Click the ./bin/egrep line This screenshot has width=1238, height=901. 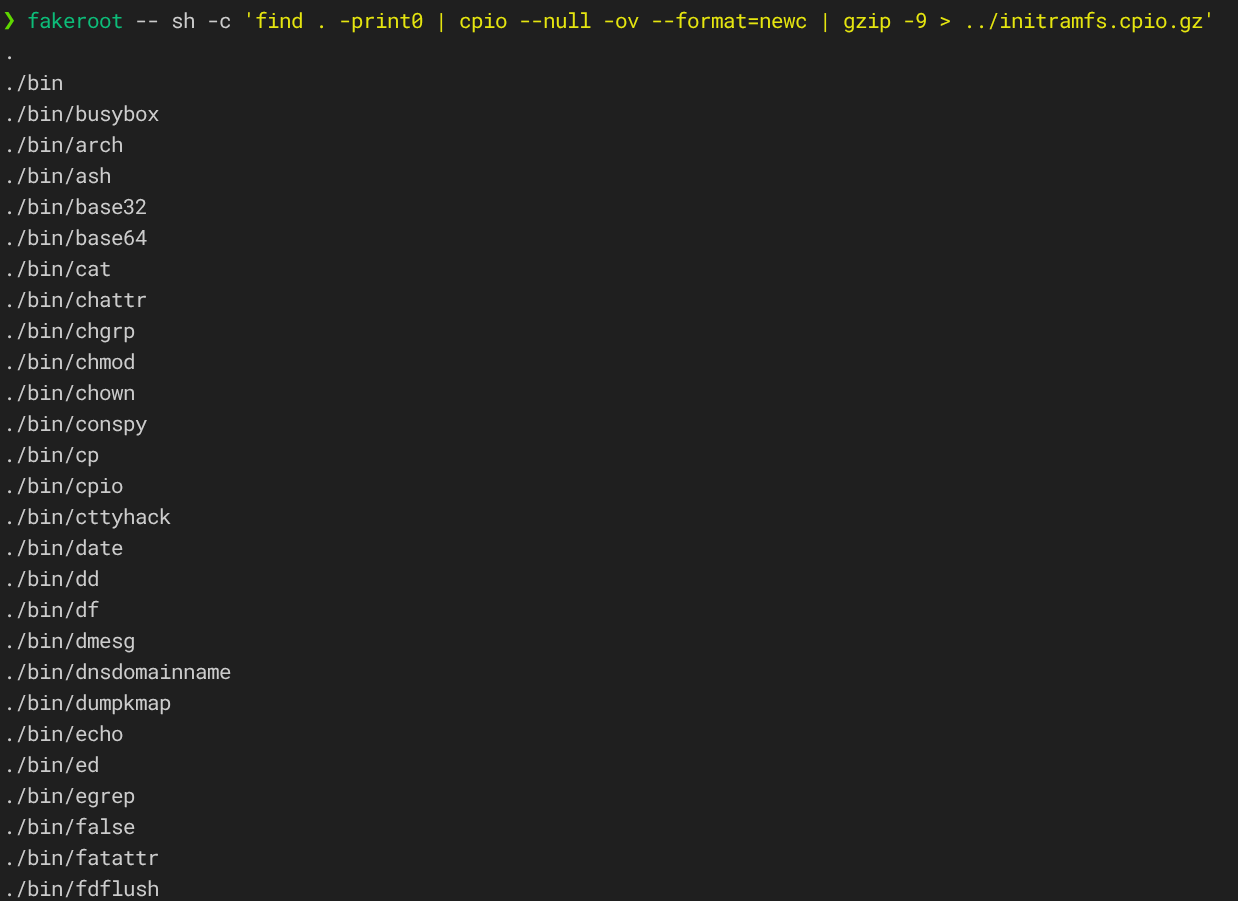[70, 796]
